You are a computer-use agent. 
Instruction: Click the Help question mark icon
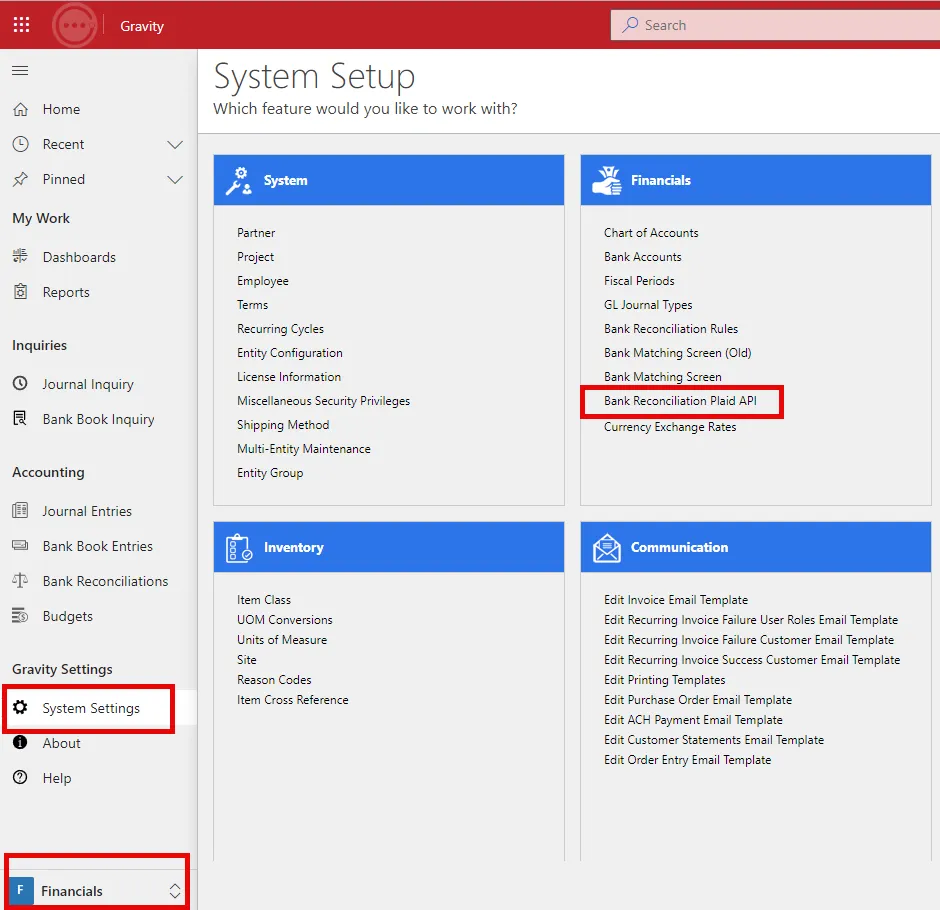point(20,778)
